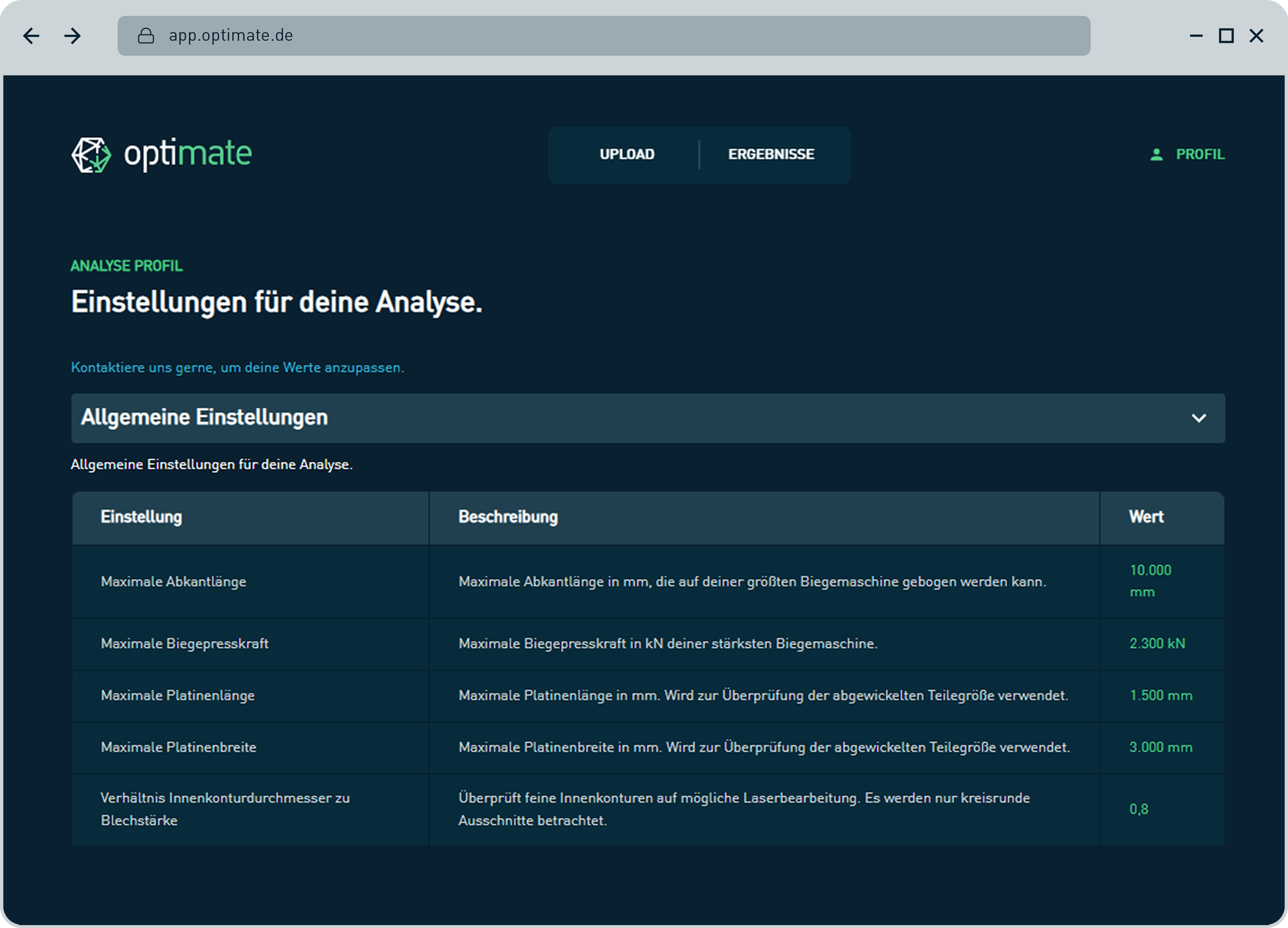Image resolution: width=1288 pixels, height=928 pixels.
Task: Maximize the browser window
Action: (1226, 36)
